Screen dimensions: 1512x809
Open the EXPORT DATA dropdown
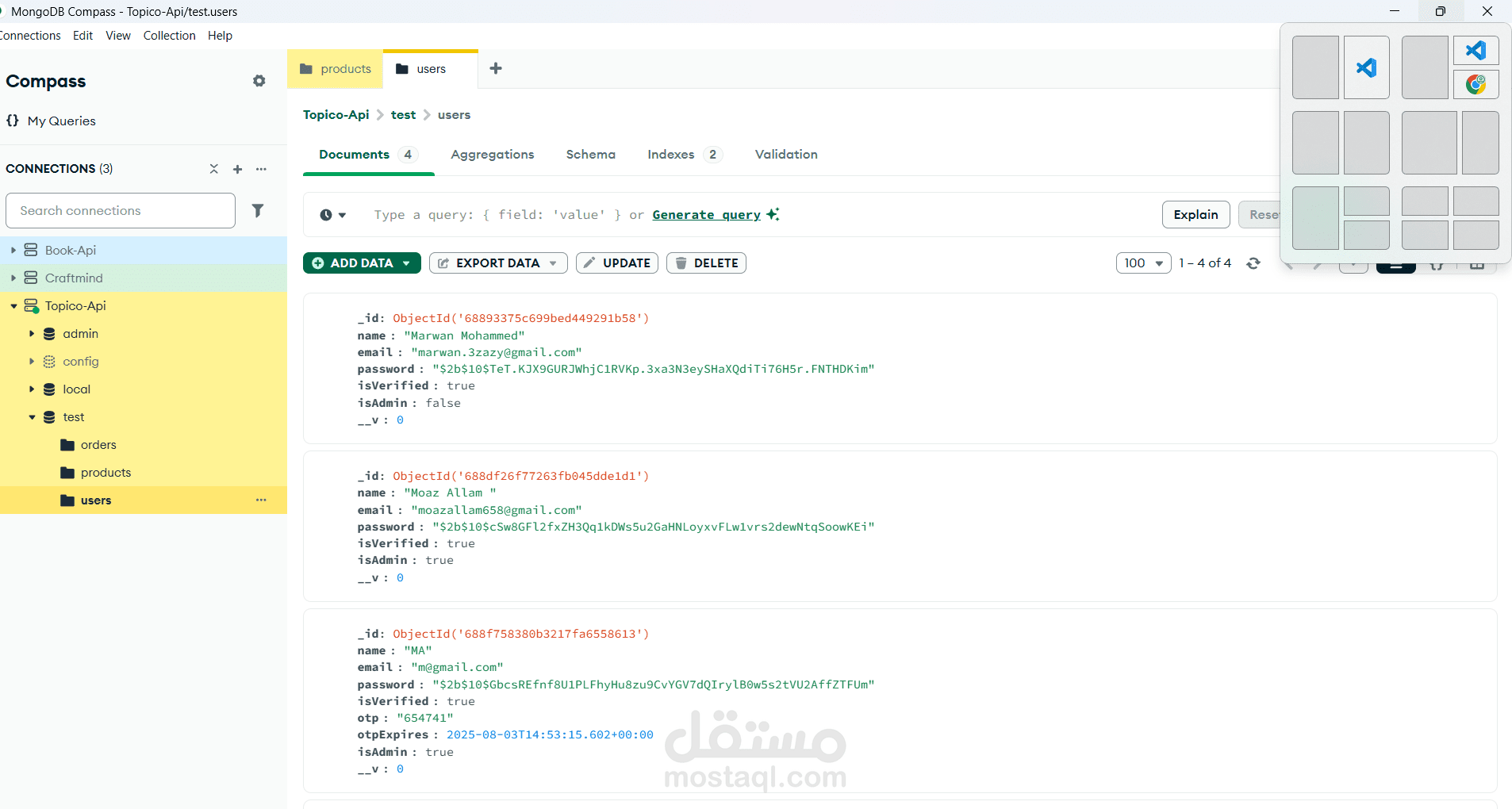[x=498, y=263]
